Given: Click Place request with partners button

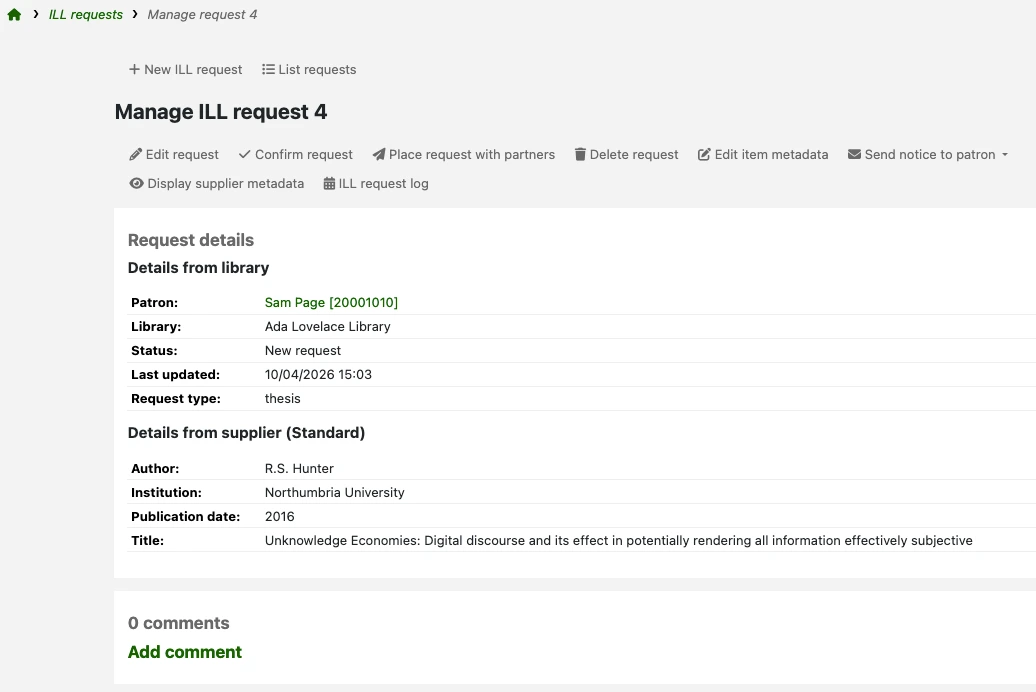Looking at the screenshot, I should tap(464, 155).
